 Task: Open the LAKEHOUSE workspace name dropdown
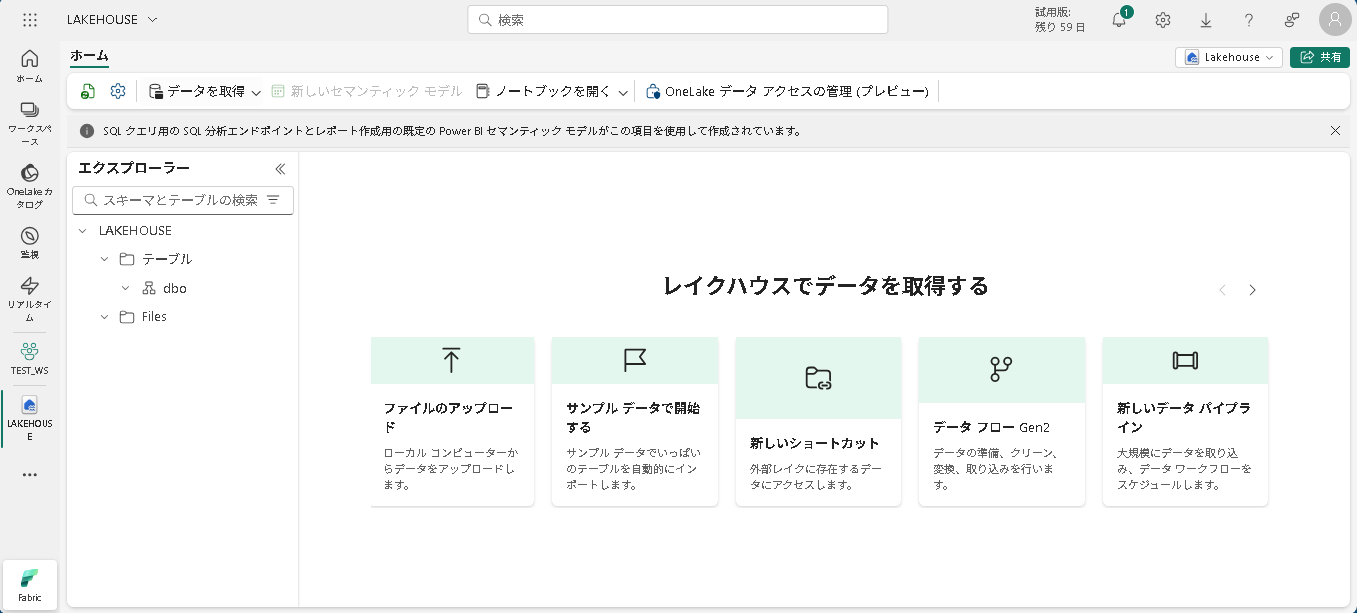(x=112, y=20)
